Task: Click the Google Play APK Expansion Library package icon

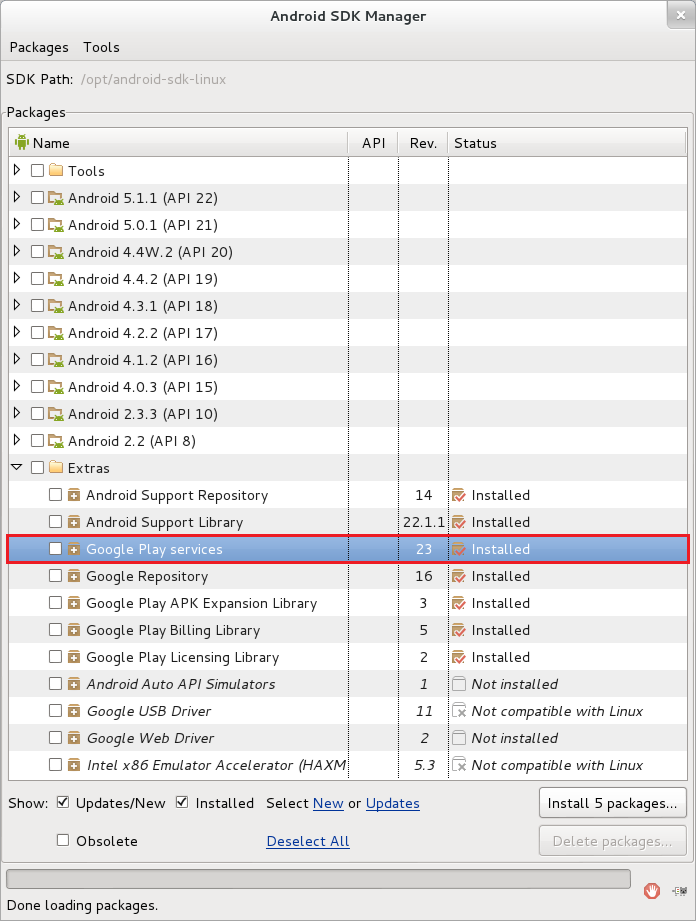Action: tap(74, 603)
